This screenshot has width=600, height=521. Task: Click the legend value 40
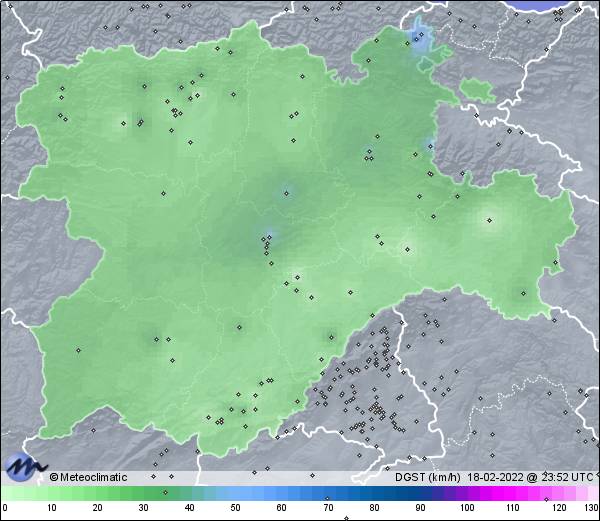tap(189, 508)
